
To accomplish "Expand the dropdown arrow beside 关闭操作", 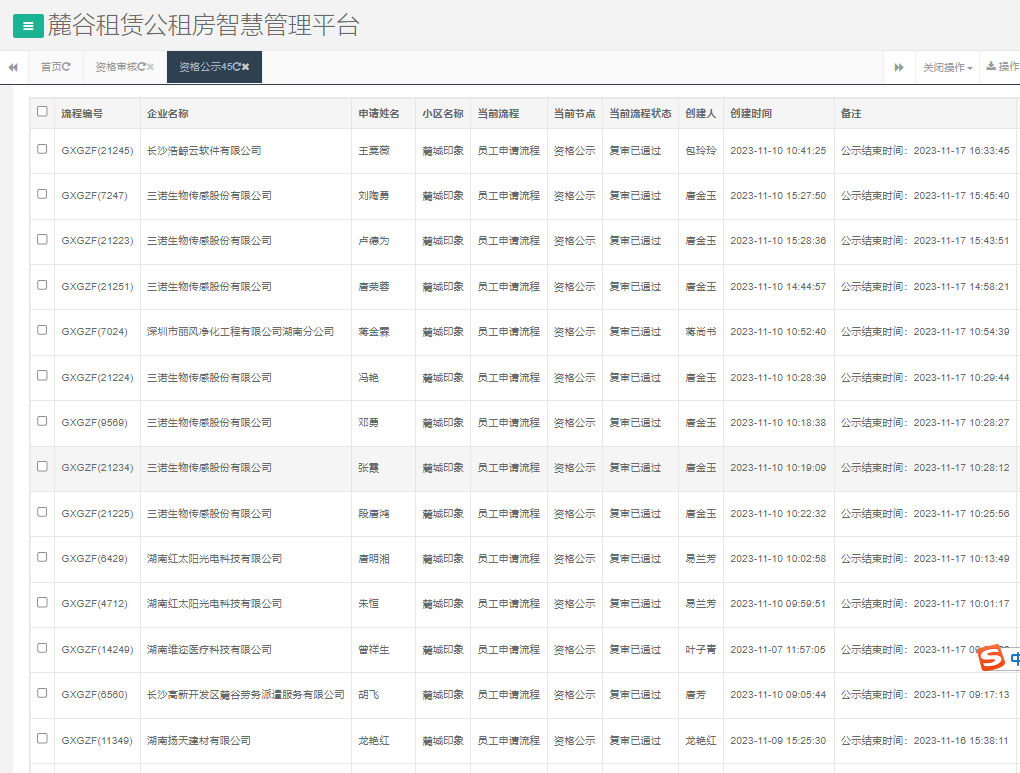I will click(x=969, y=68).
